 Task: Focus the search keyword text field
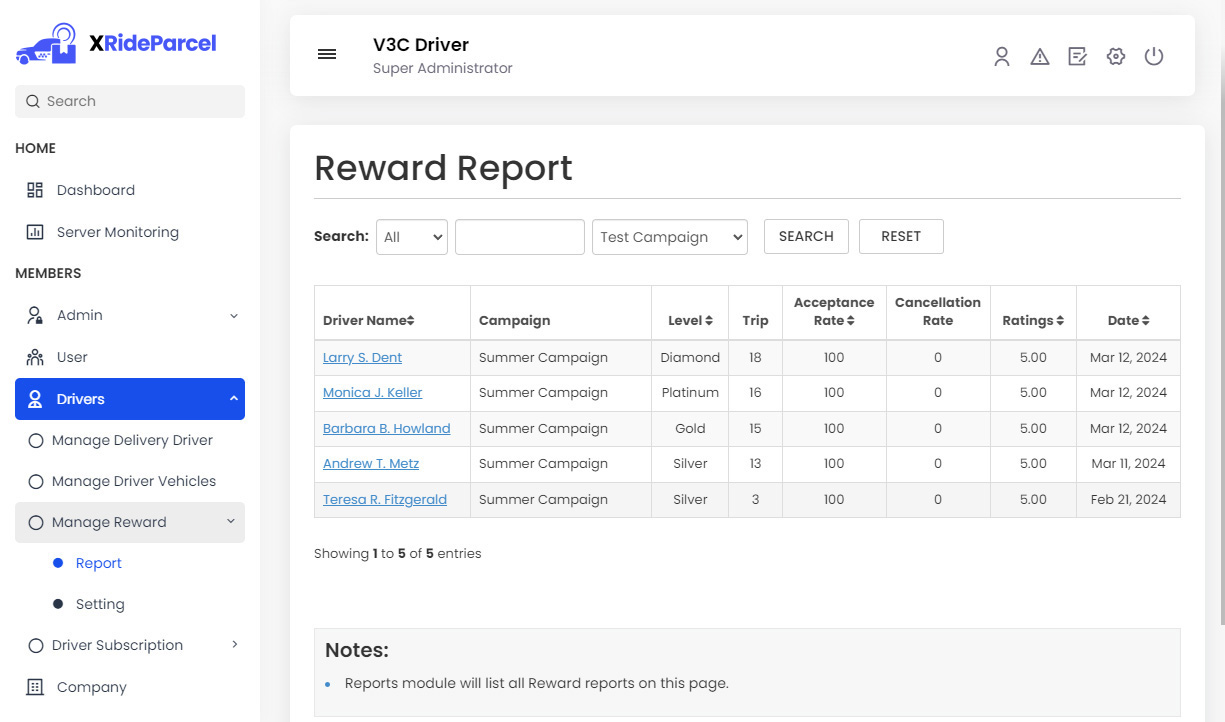[x=519, y=237]
